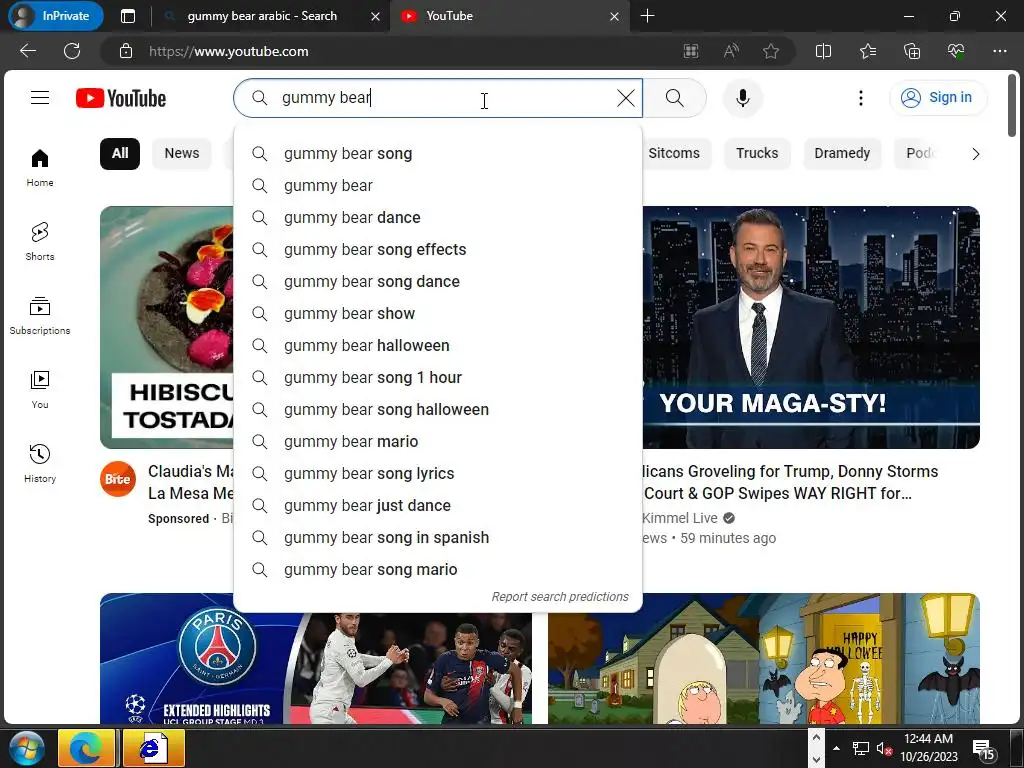Open the PSG extended highlights thumbnail
The height and width of the screenshot is (768, 1024).
click(315, 667)
